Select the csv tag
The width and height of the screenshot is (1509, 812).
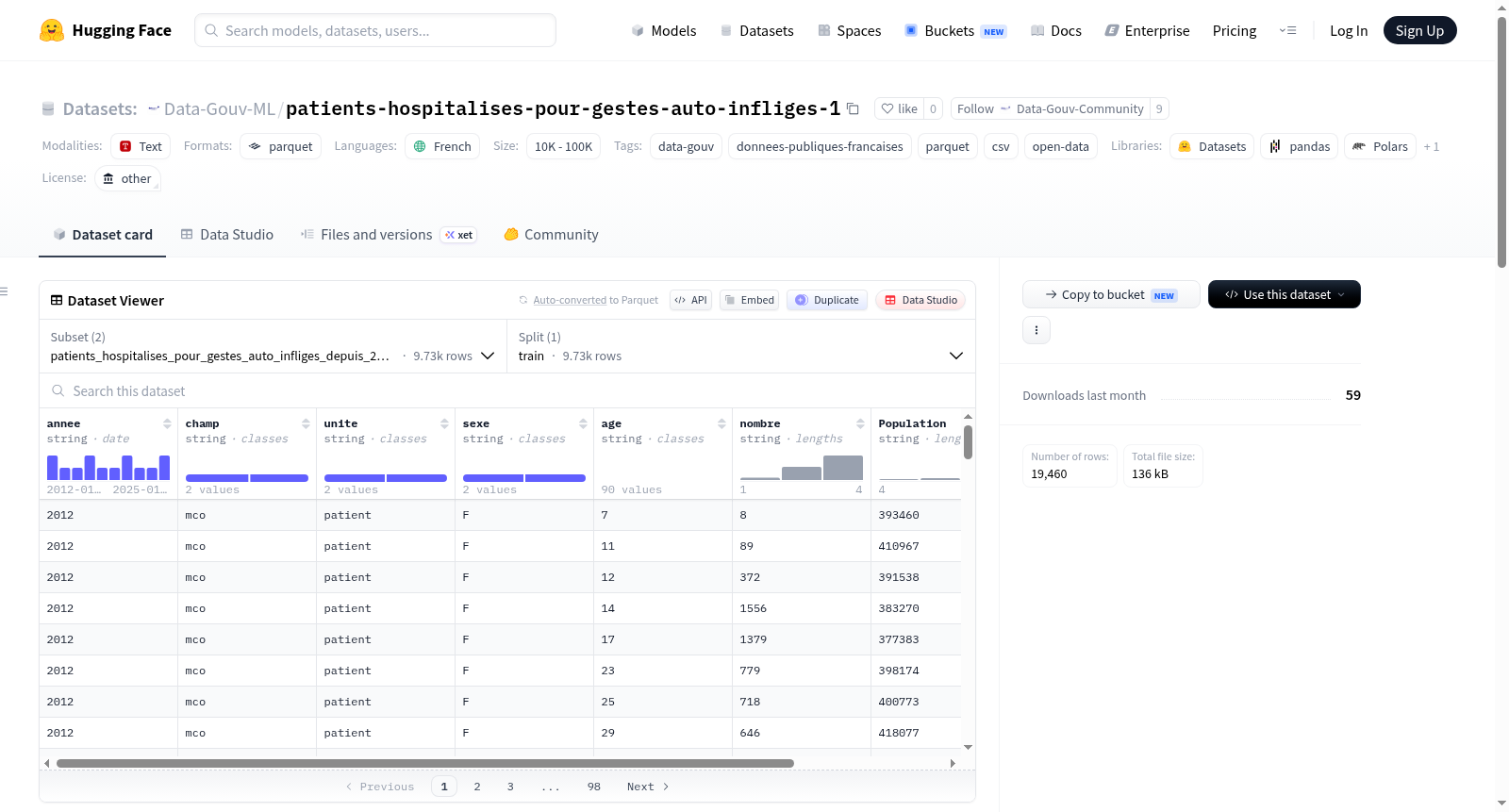(x=1001, y=146)
